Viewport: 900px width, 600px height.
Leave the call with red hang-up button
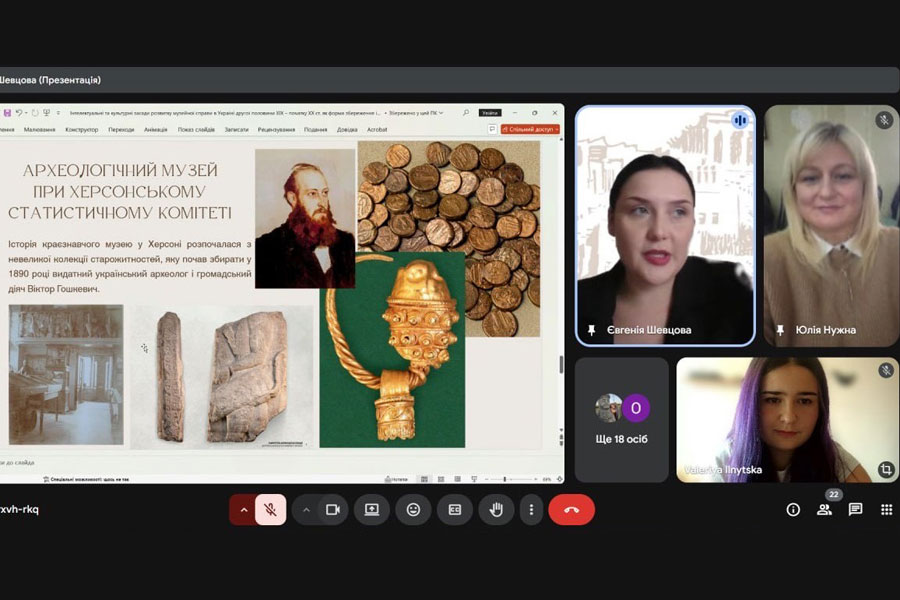click(x=571, y=510)
